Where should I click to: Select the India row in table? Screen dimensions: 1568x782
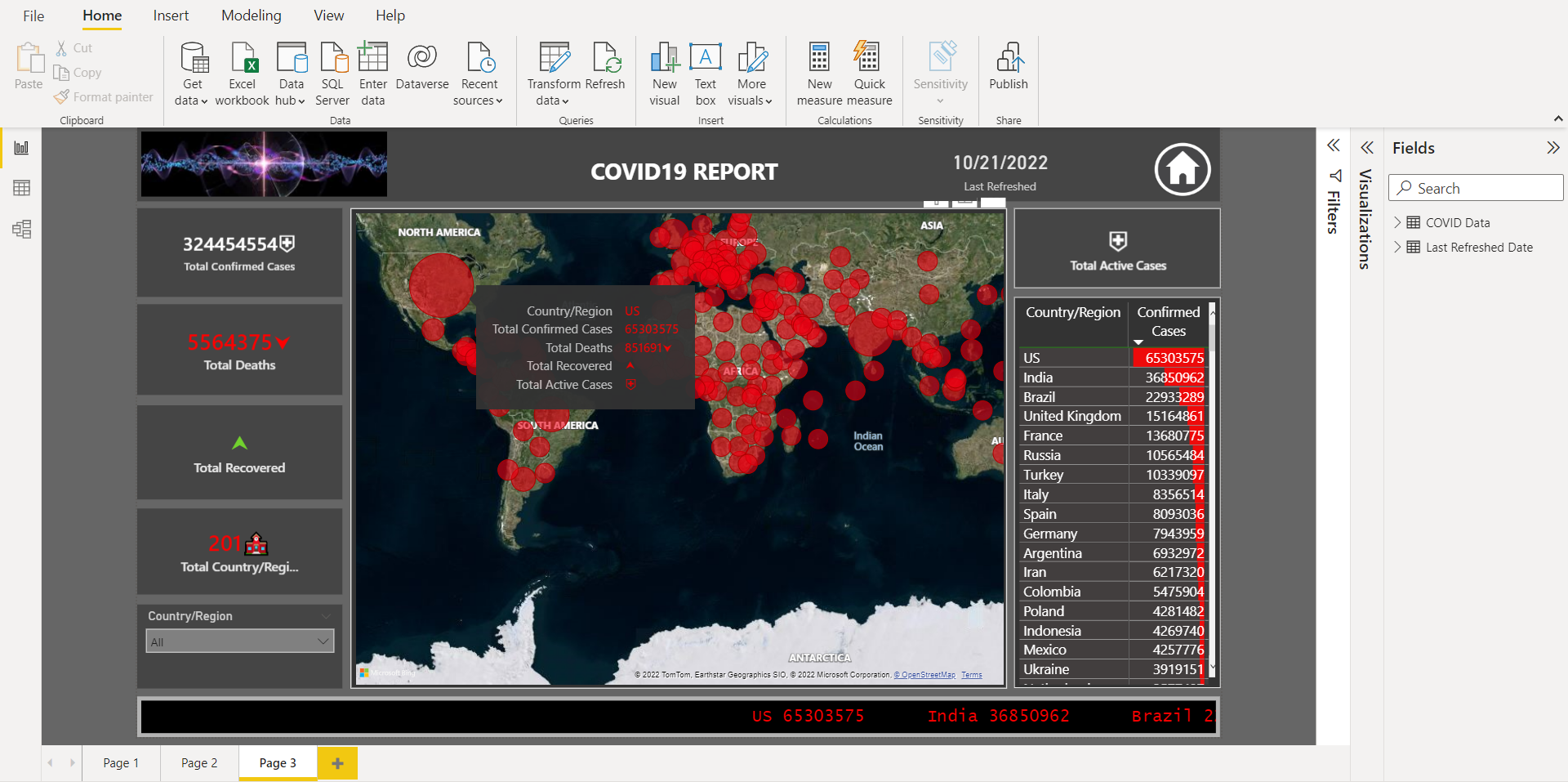pyautogui.click(x=1113, y=378)
